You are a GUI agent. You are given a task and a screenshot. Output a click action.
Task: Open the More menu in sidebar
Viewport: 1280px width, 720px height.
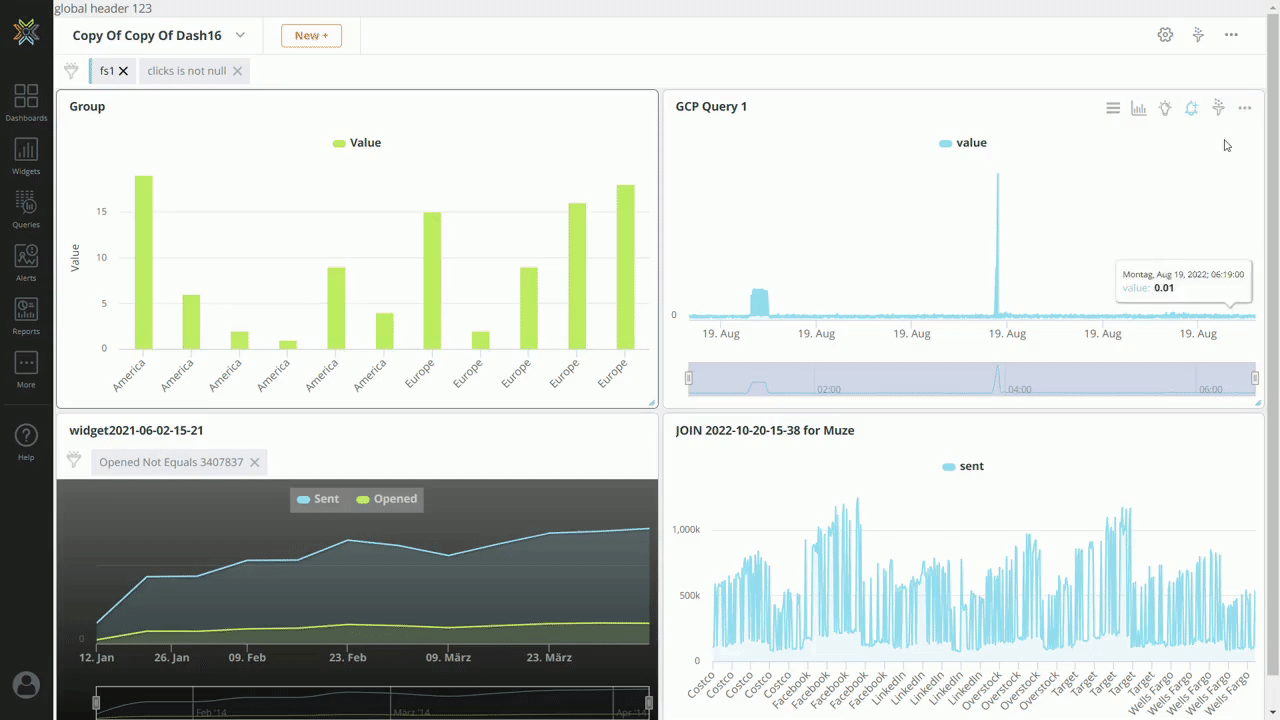(x=26, y=368)
